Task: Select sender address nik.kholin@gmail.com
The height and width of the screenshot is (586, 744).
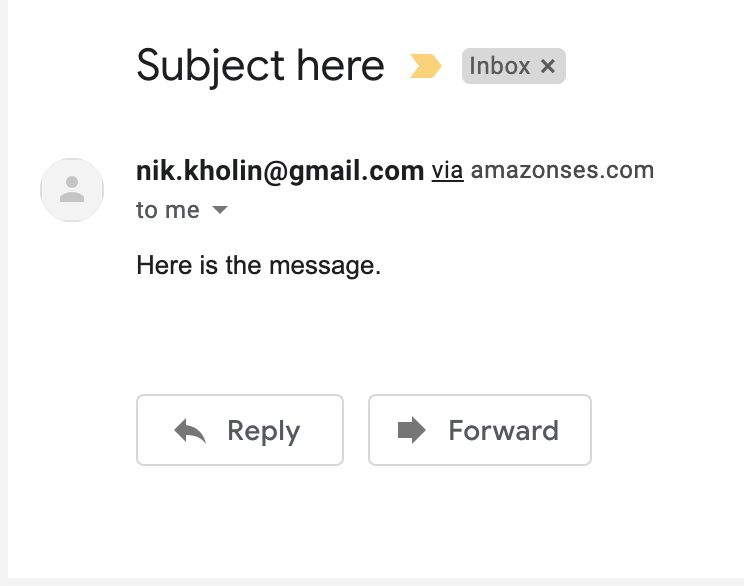Action: pyautogui.click(x=280, y=171)
